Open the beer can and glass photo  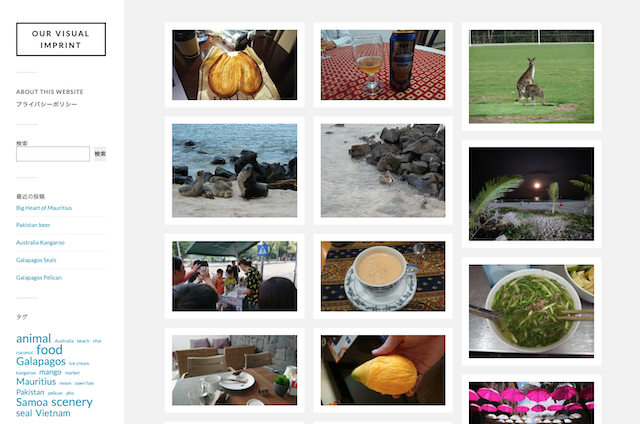pos(383,65)
